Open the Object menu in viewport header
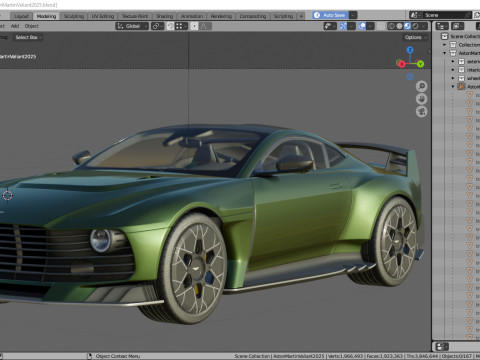 32,26
